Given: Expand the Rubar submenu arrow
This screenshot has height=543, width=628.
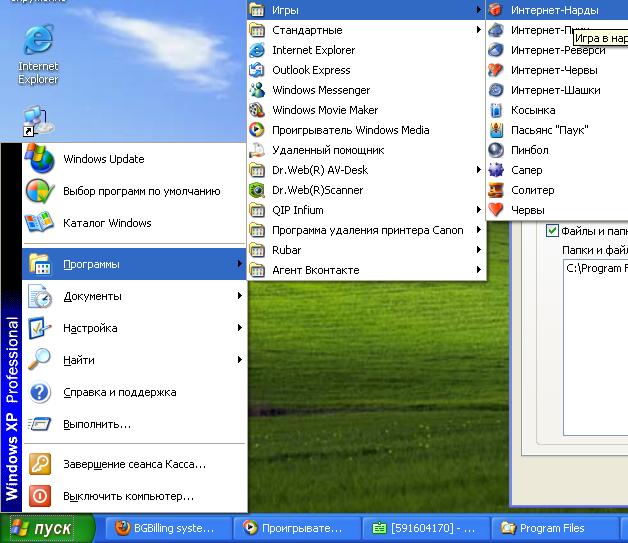Looking at the screenshot, I should click(x=479, y=250).
